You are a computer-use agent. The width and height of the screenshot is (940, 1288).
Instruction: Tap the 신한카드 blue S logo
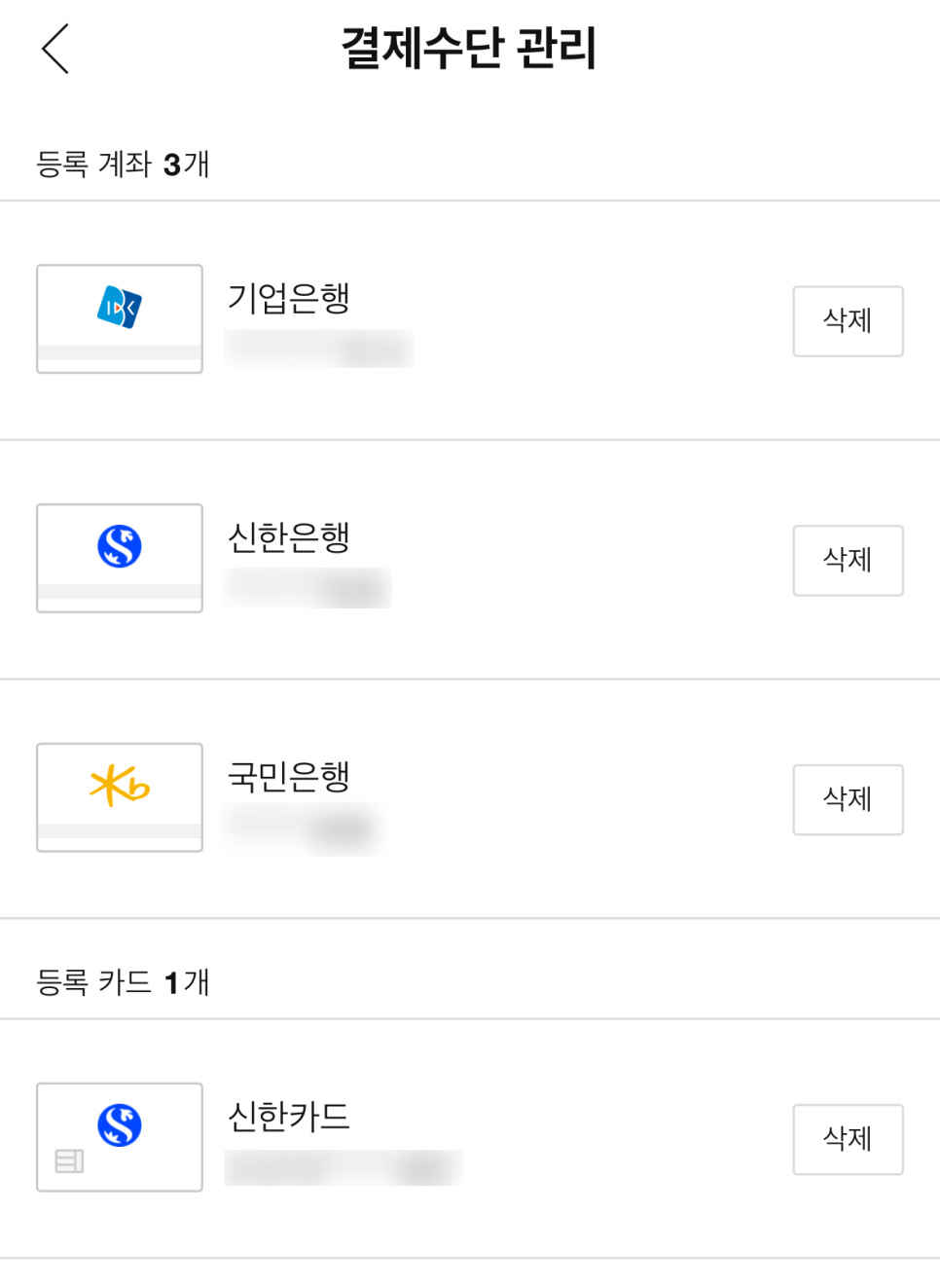120,1125
